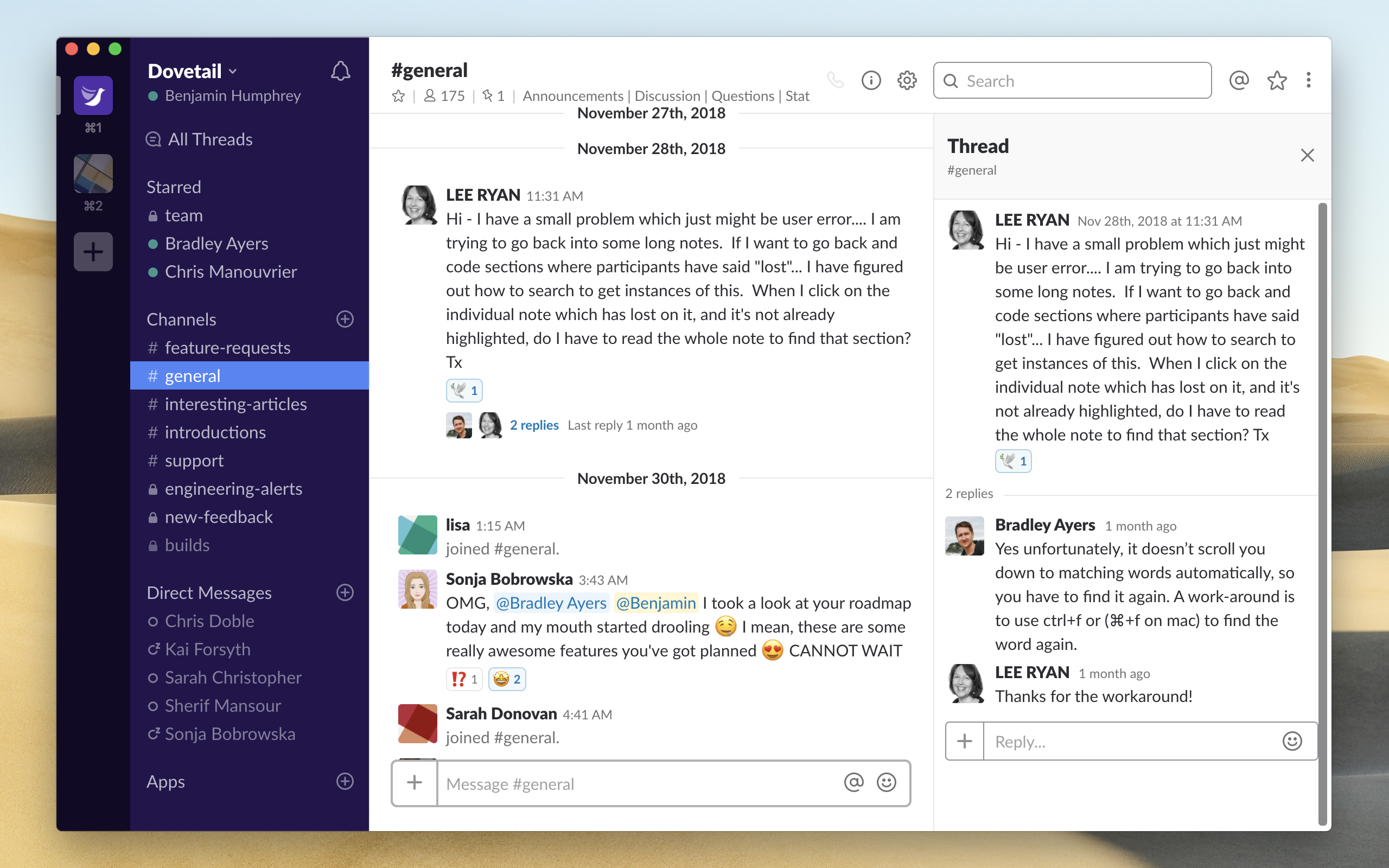Click the @Bradley Ayers mention link

pyautogui.click(x=551, y=603)
